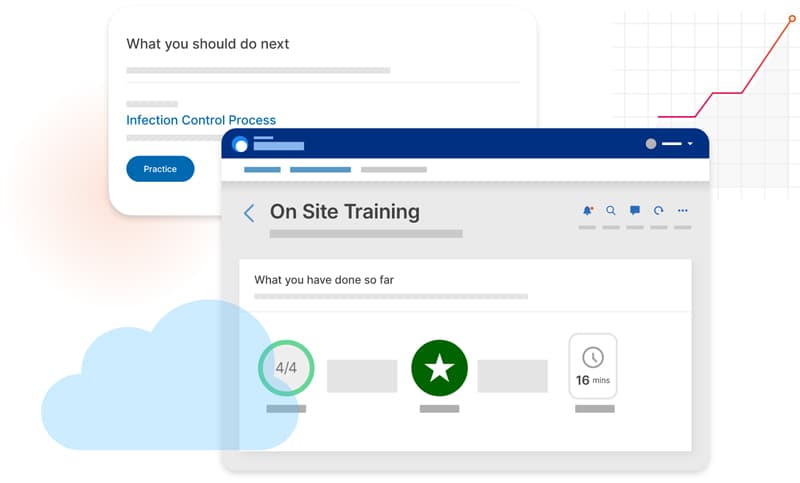
Task: Click the user avatar circle in header
Action: coord(651,144)
